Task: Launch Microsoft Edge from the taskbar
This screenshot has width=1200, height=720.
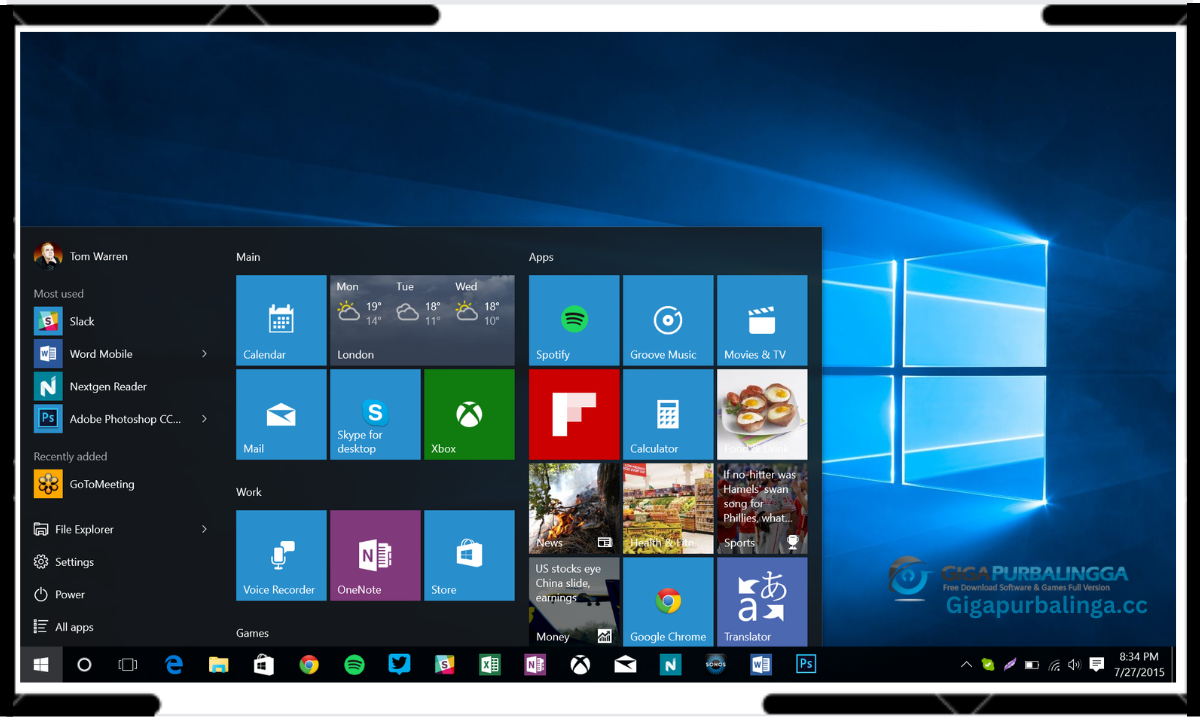Action: (174, 664)
